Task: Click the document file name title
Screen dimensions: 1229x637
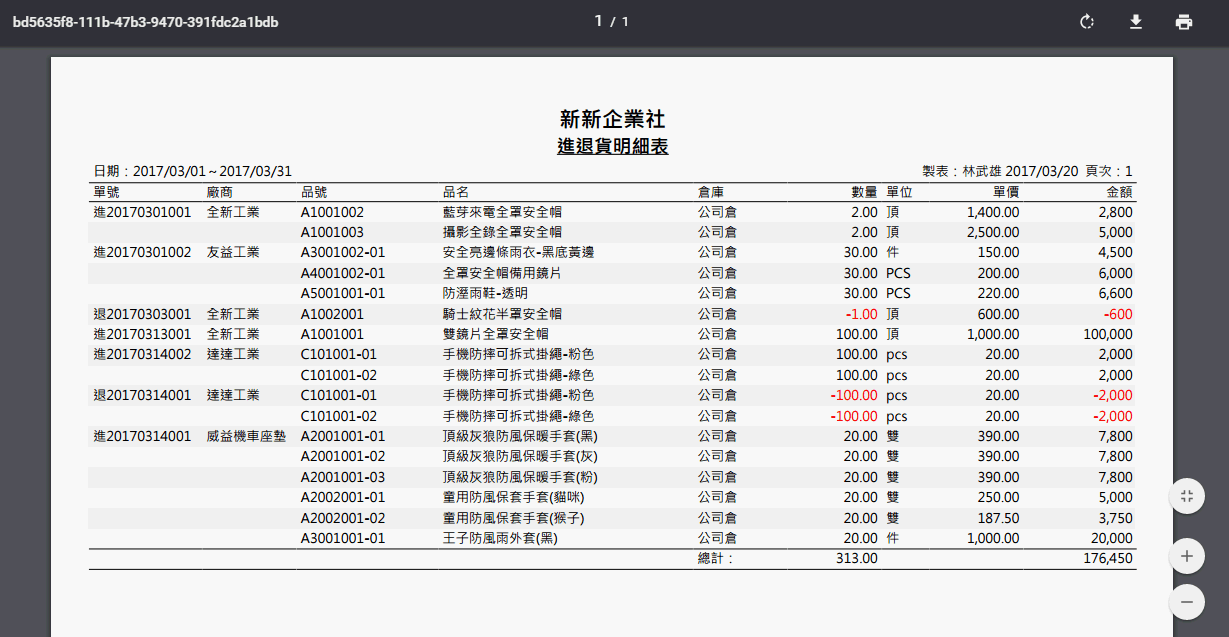Action: [145, 21]
